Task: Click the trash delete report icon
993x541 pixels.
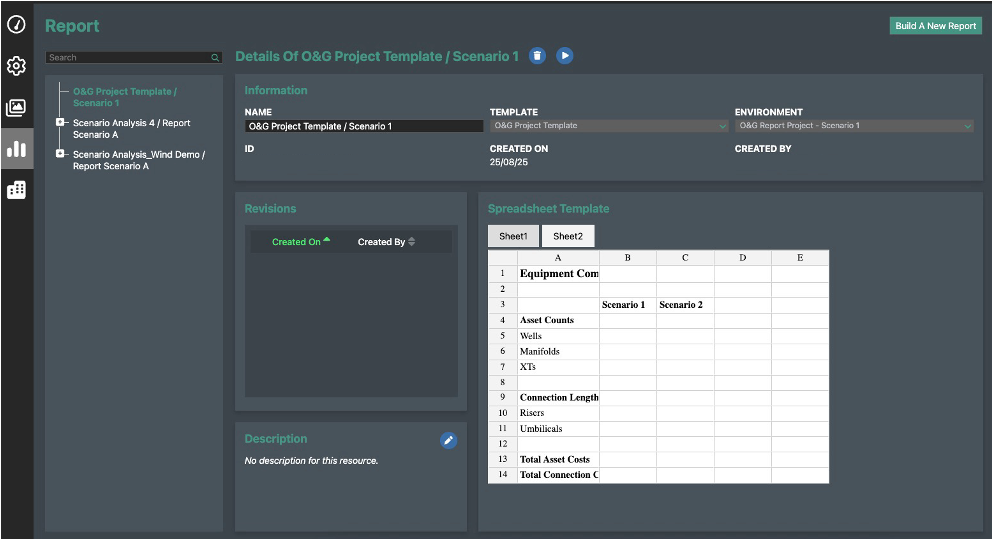Action: coord(537,56)
